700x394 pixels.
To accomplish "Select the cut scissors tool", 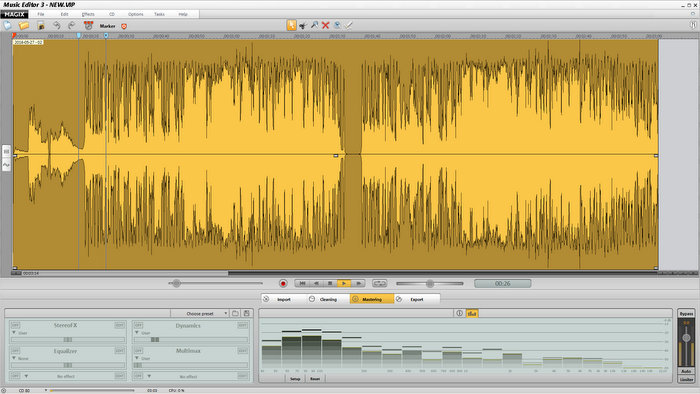I will point(303,25).
